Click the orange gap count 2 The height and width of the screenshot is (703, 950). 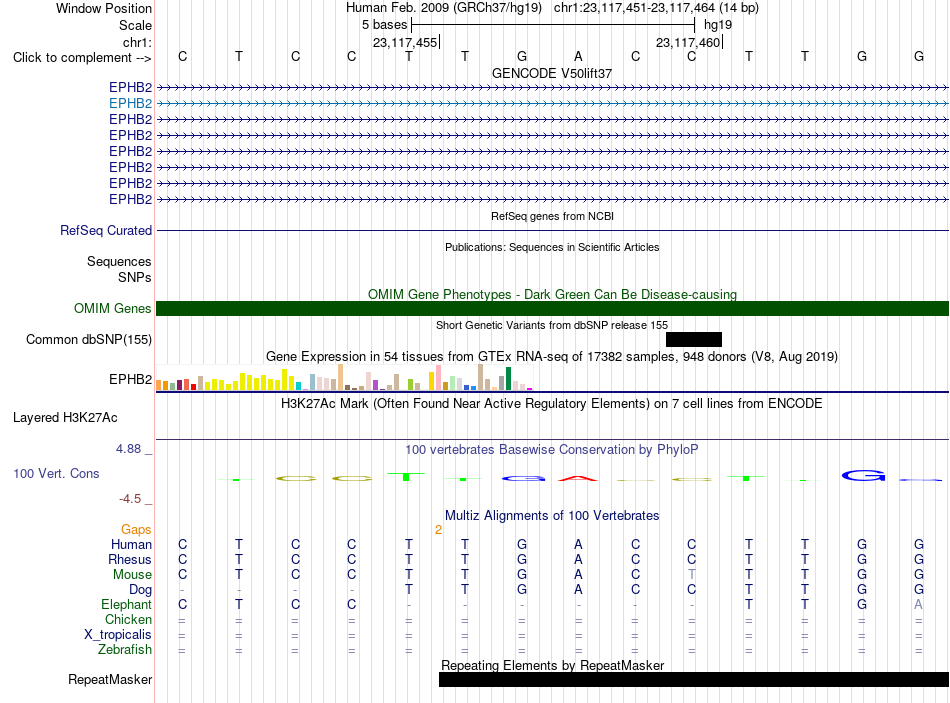click(438, 530)
